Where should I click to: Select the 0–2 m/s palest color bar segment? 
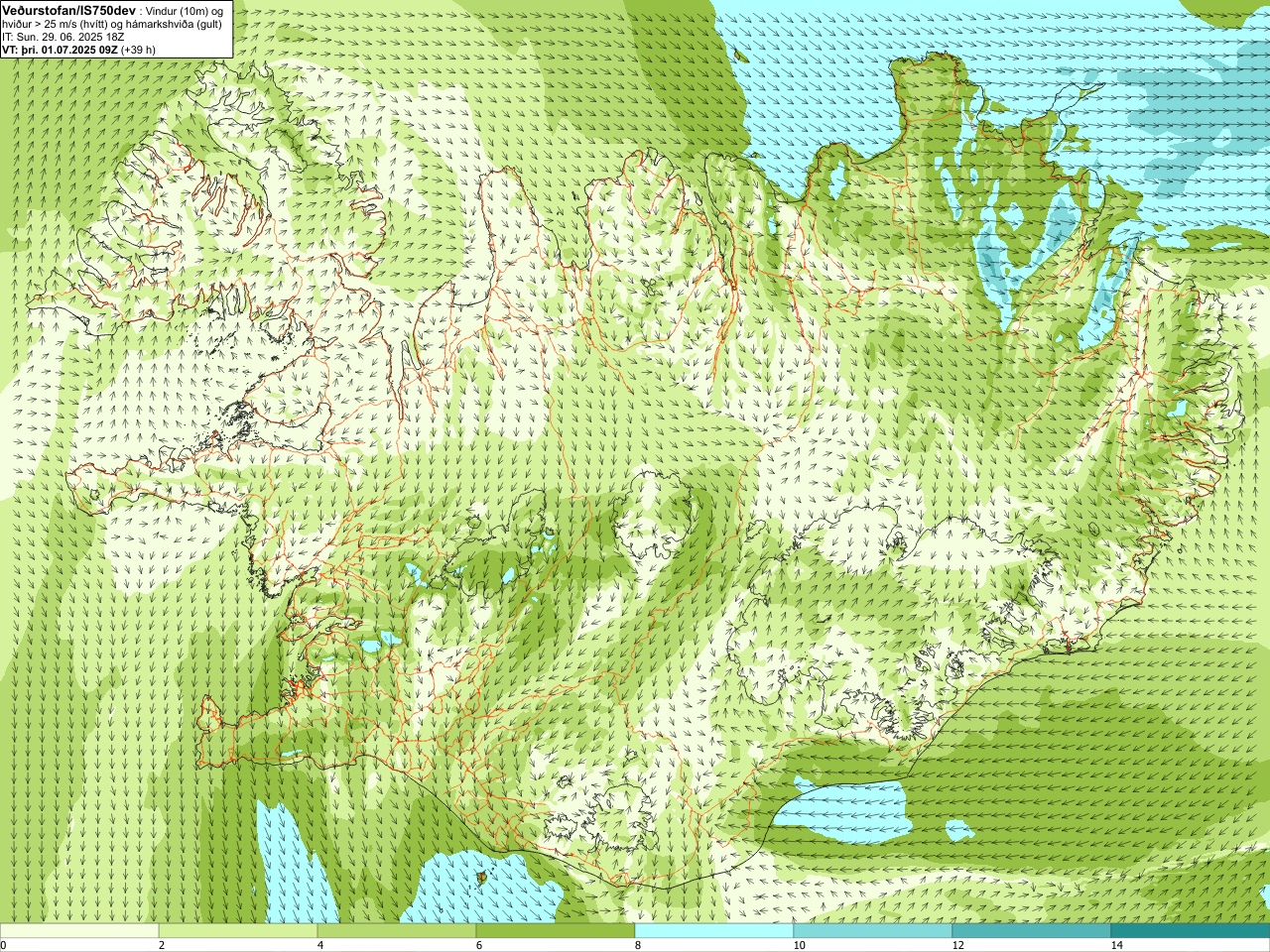click(x=79, y=931)
